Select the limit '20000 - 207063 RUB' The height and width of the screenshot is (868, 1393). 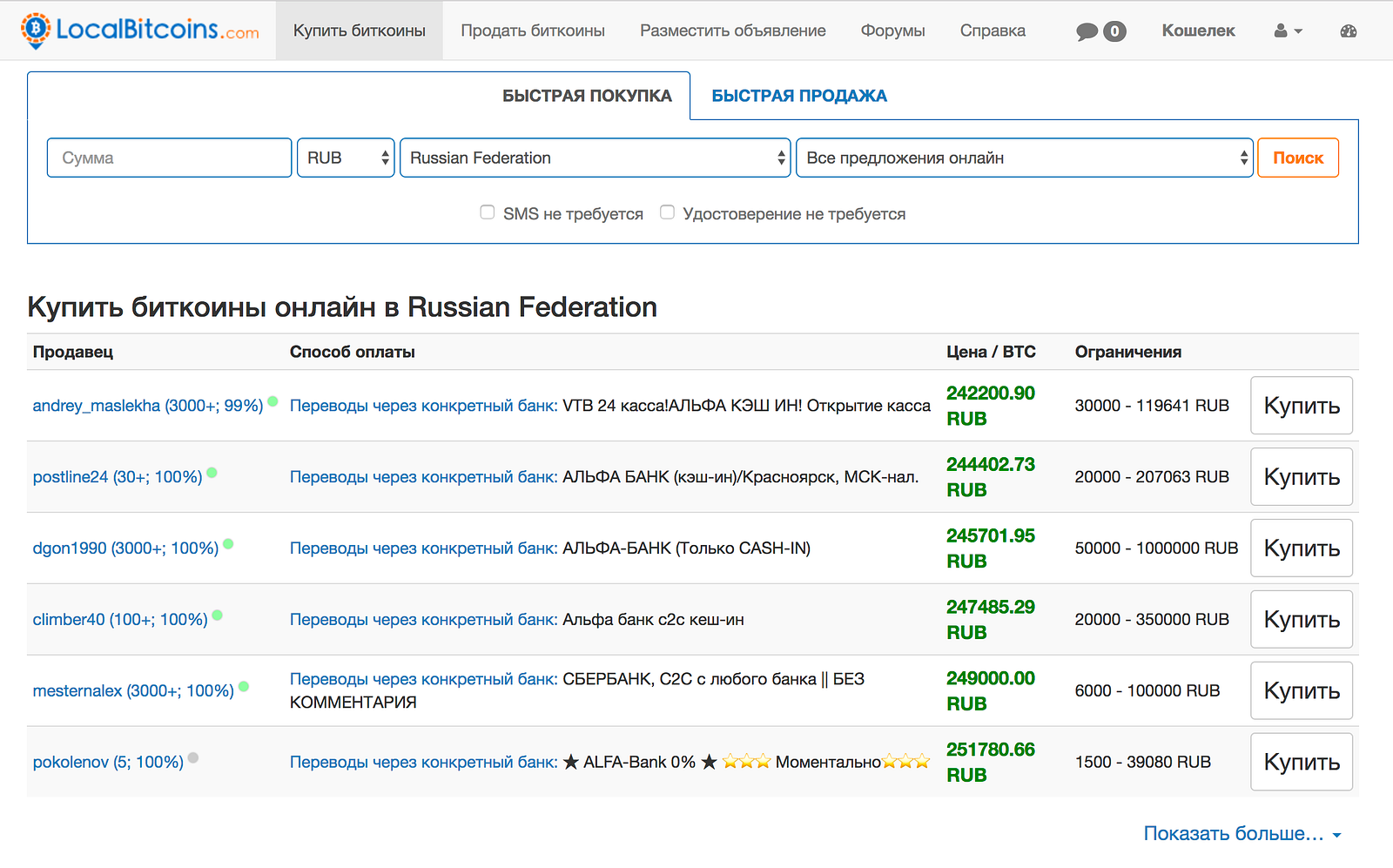(x=1152, y=477)
